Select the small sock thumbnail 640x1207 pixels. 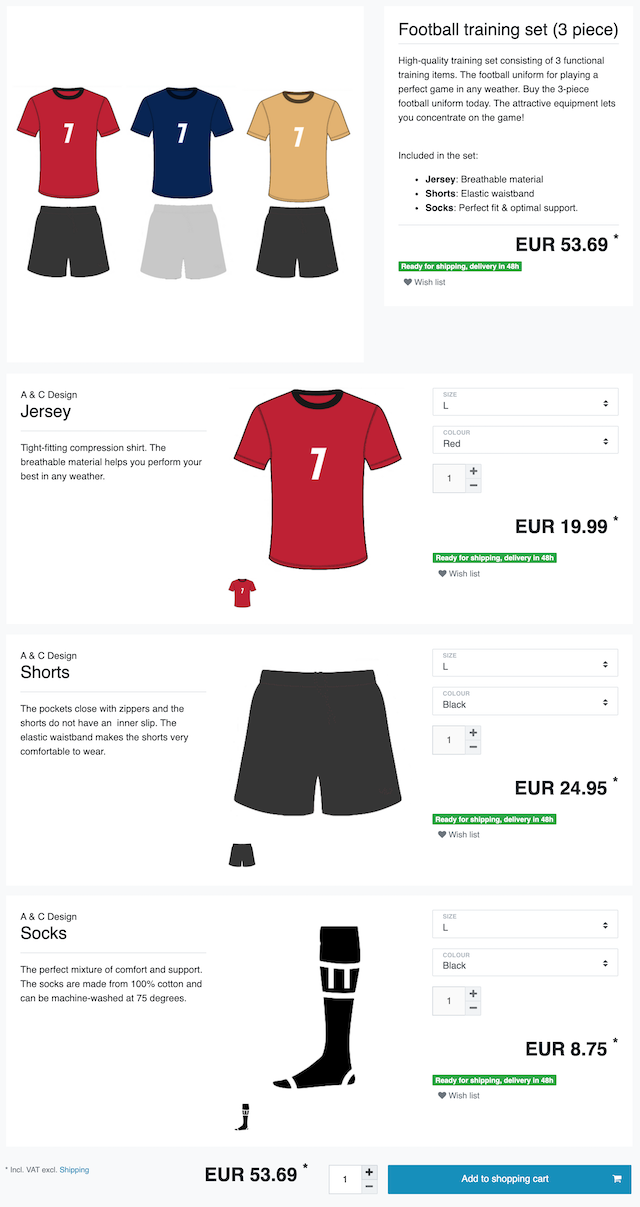tap(242, 1116)
